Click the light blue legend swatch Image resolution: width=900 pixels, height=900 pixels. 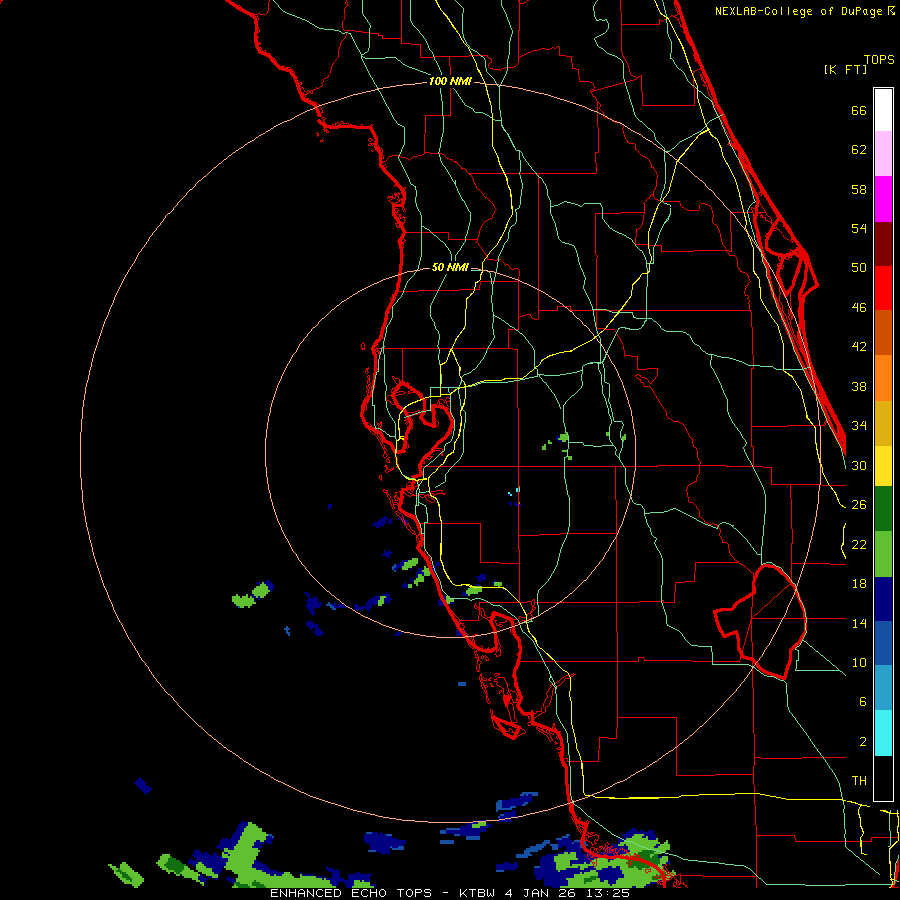coord(883,688)
